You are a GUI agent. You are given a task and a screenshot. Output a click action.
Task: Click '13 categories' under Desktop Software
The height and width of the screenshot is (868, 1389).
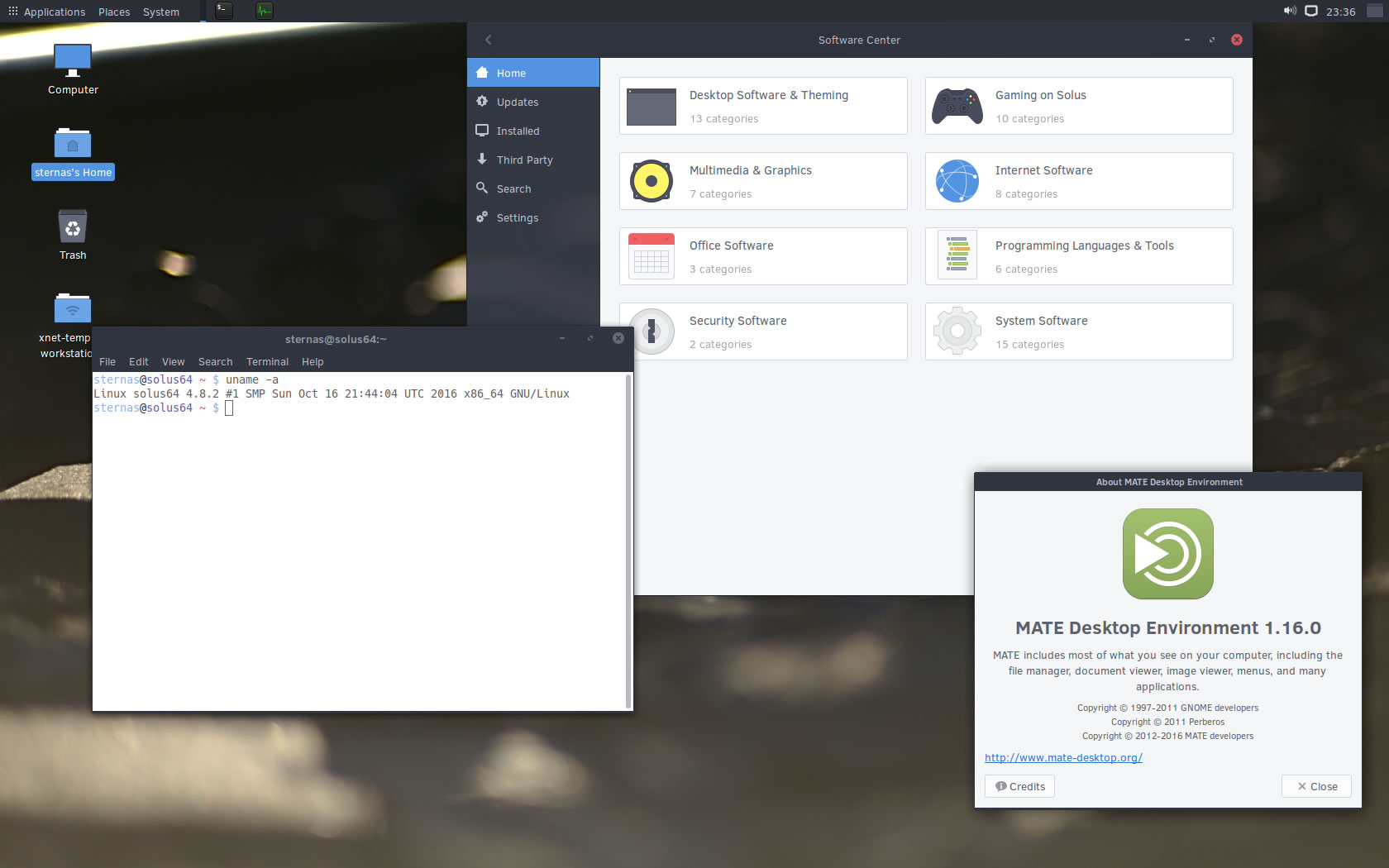724,118
